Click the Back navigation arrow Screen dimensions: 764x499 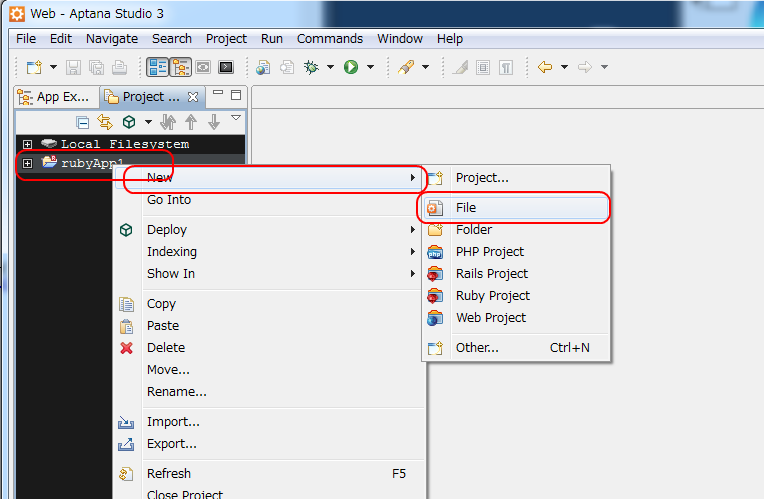click(545, 67)
